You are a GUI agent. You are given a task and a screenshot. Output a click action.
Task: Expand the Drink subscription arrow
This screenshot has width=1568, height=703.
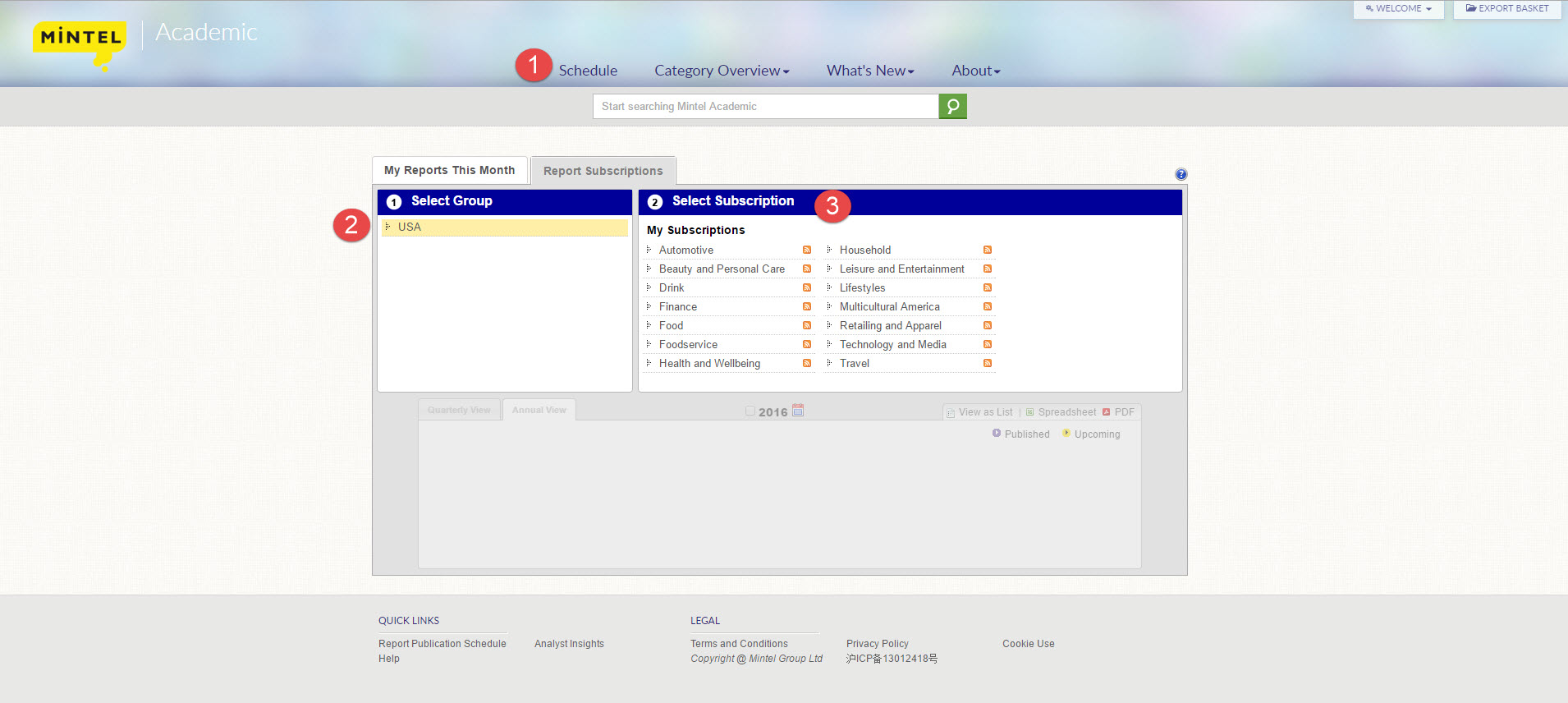[x=649, y=287]
